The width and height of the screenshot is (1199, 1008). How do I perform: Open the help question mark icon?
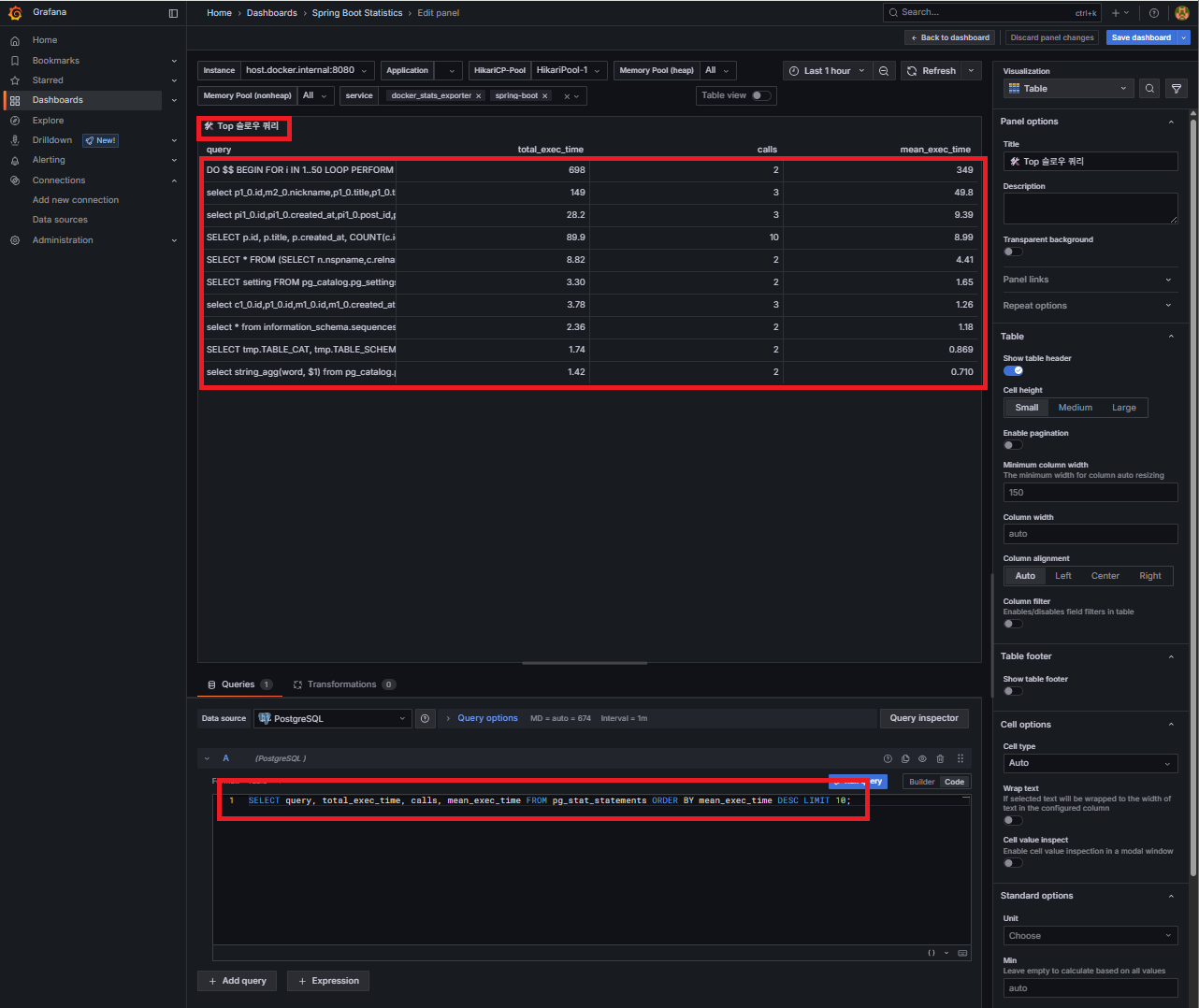click(x=1154, y=13)
